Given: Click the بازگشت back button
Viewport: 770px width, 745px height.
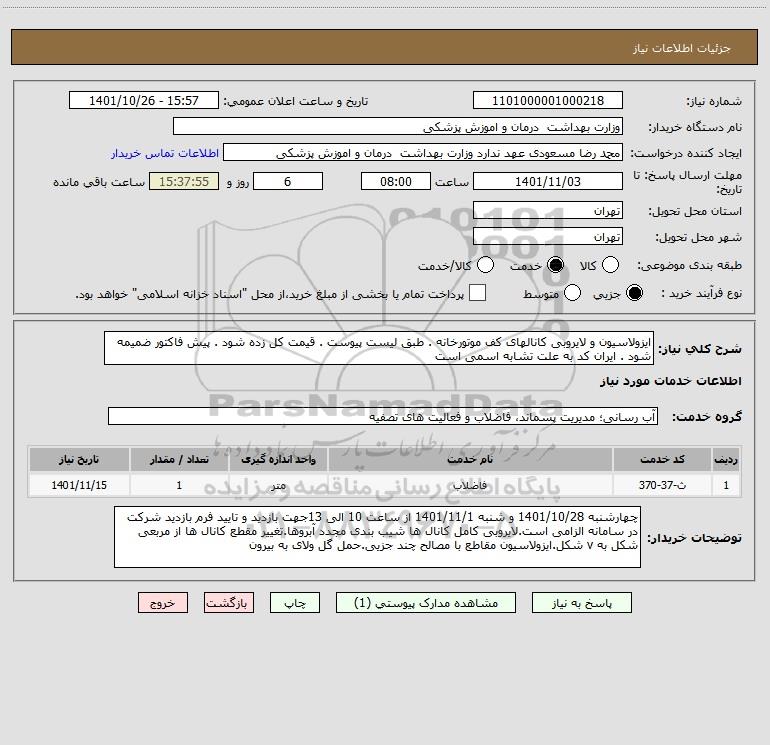Looking at the screenshot, I should click(x=229, y=603).
